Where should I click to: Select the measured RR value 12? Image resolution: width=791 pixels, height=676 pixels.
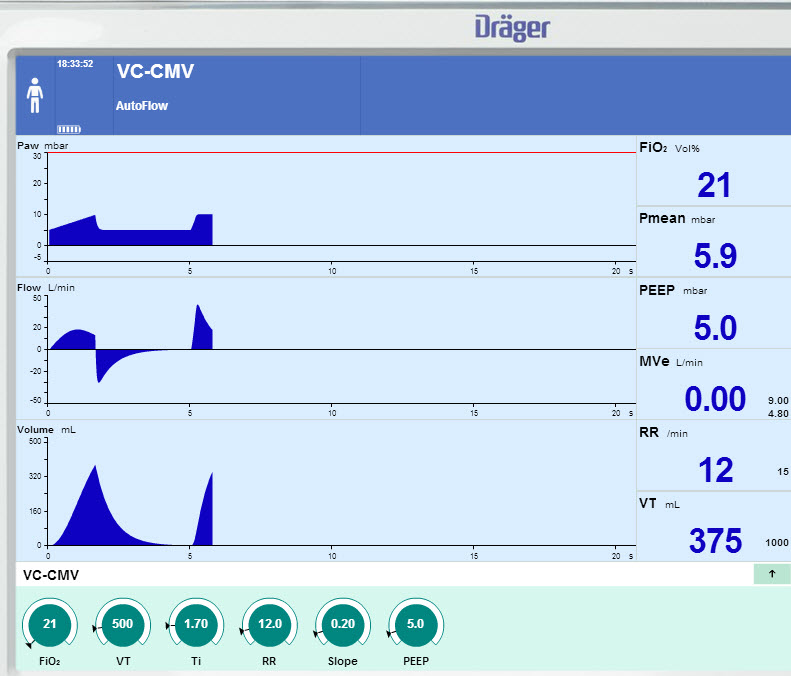coord(715,470)
